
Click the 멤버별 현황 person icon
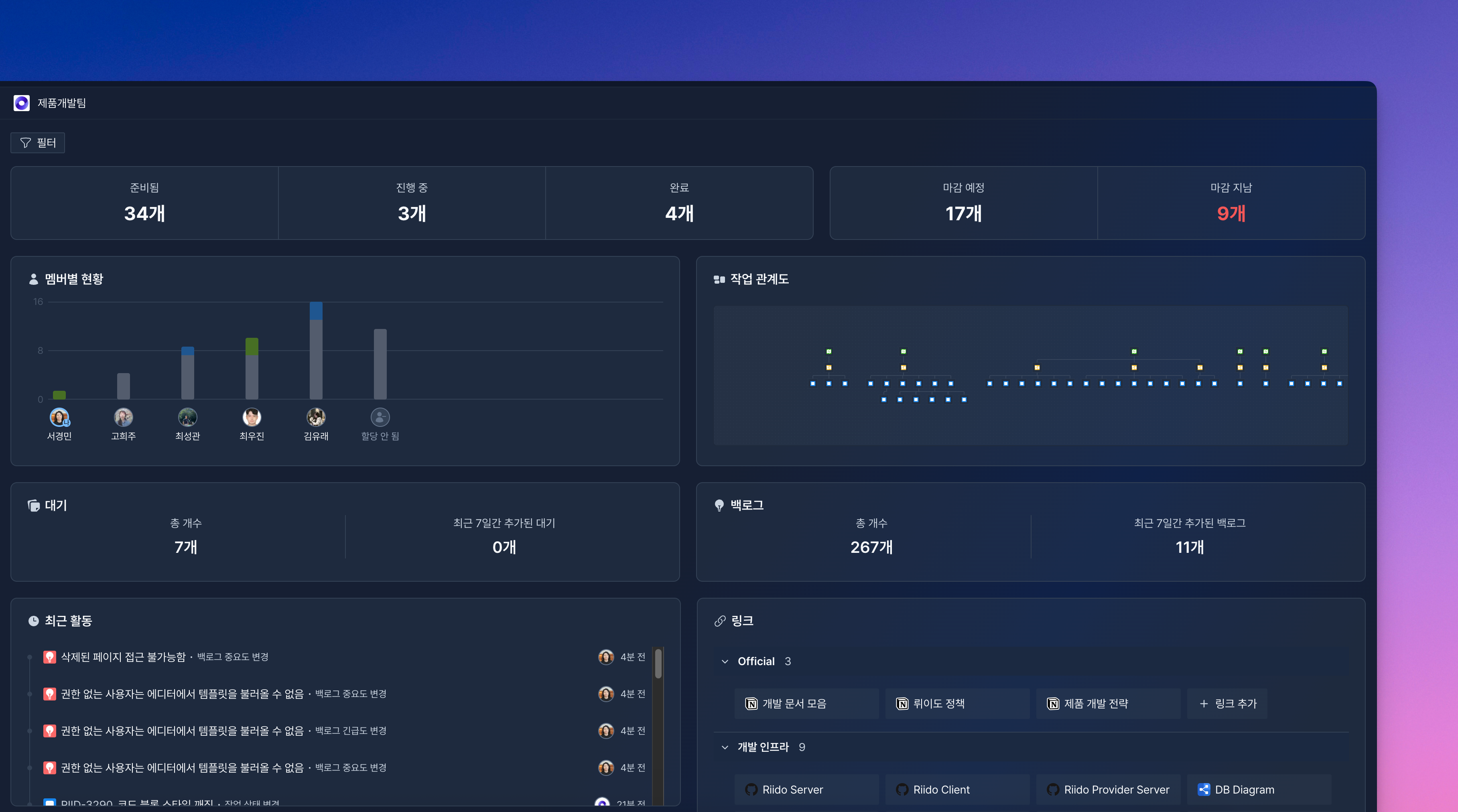[x=33, y=279]
